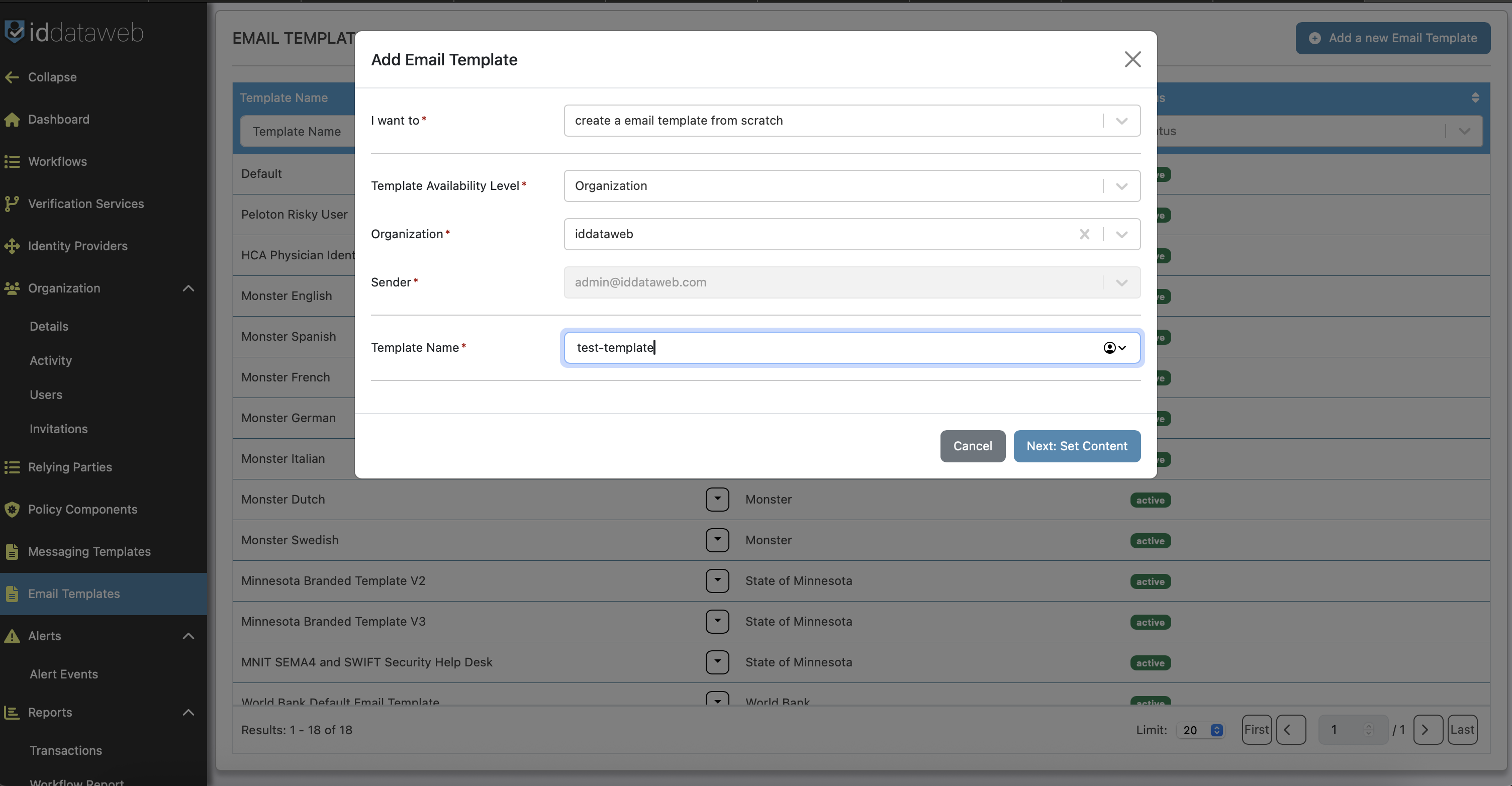
Task: Click Next: Set Content button
Action: point(1077,446)
